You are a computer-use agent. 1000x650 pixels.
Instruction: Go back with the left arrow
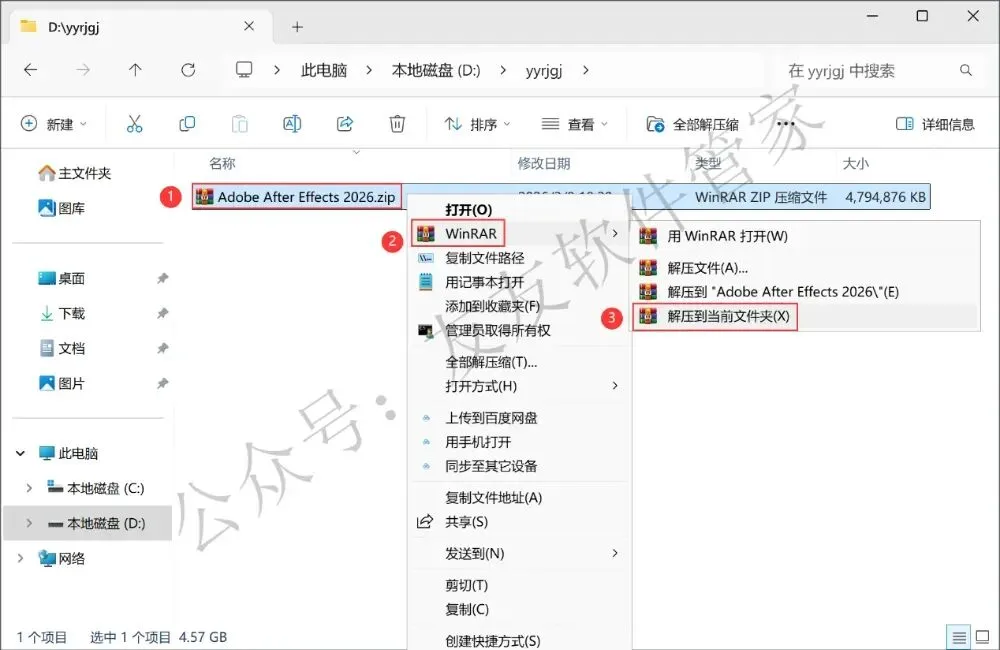[31, 70]
